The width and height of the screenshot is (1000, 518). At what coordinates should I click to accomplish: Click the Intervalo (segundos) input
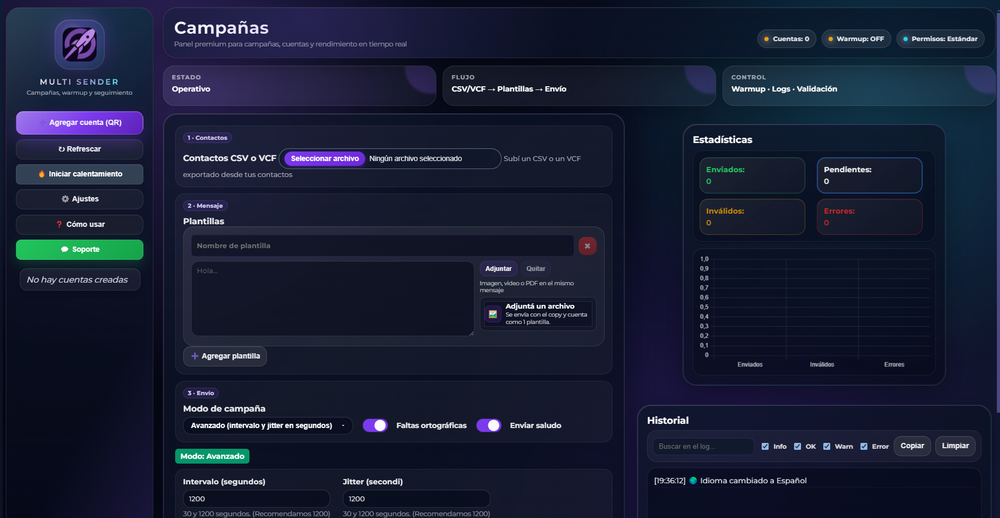(256, 499)
